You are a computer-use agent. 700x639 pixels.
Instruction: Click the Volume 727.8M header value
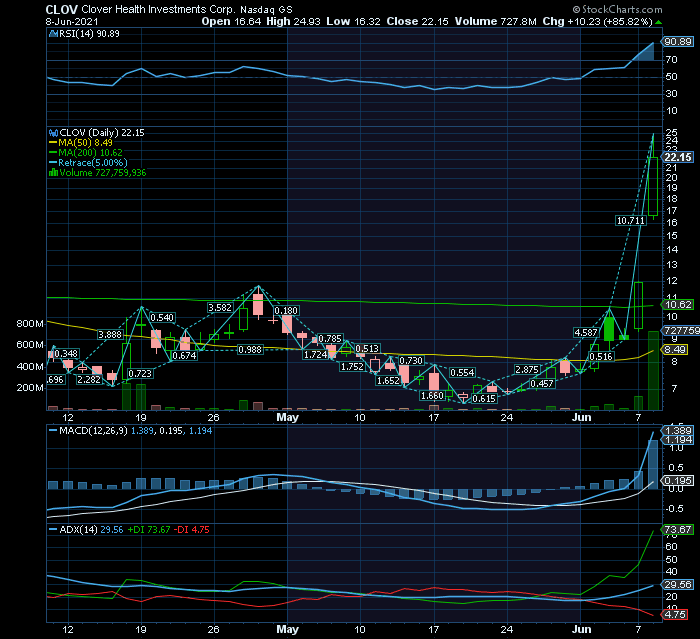(496, 21)
